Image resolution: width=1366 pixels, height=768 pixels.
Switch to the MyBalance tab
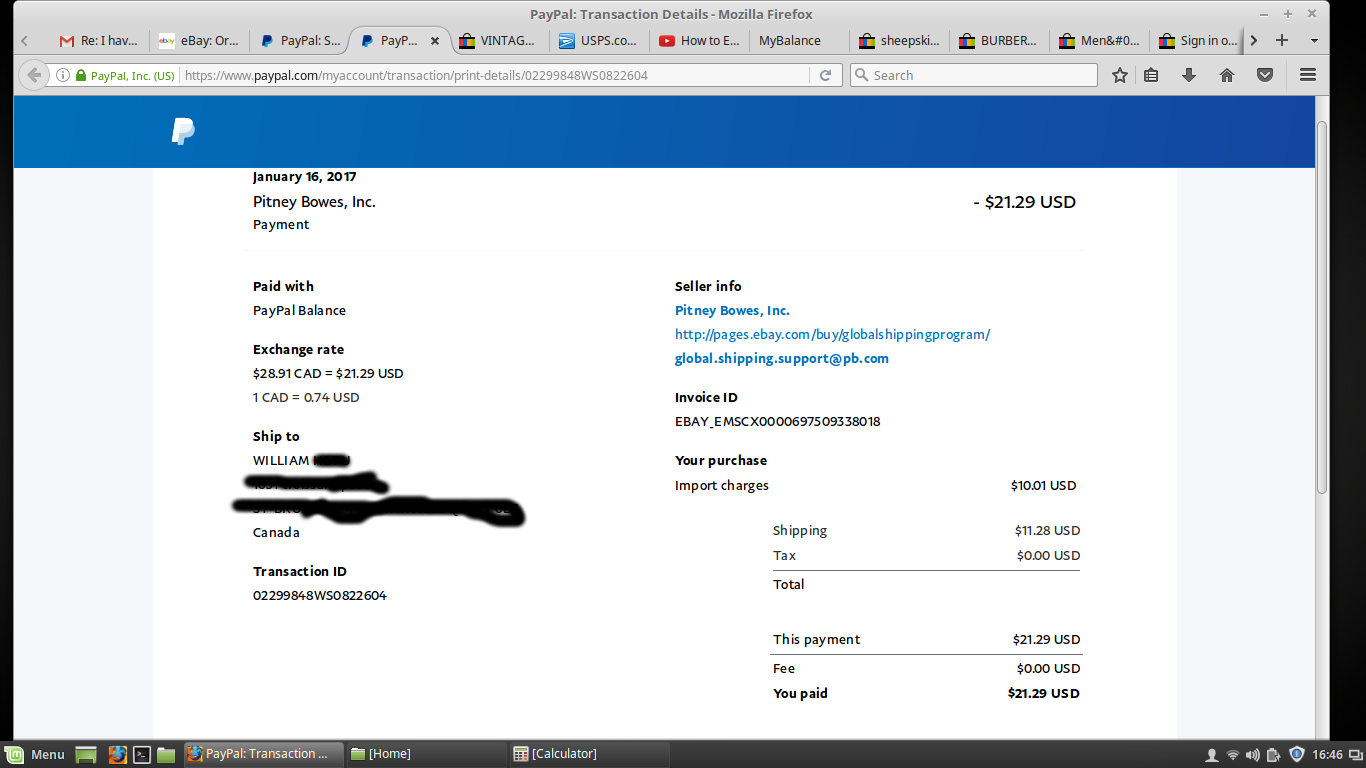[x=800, y=41]
